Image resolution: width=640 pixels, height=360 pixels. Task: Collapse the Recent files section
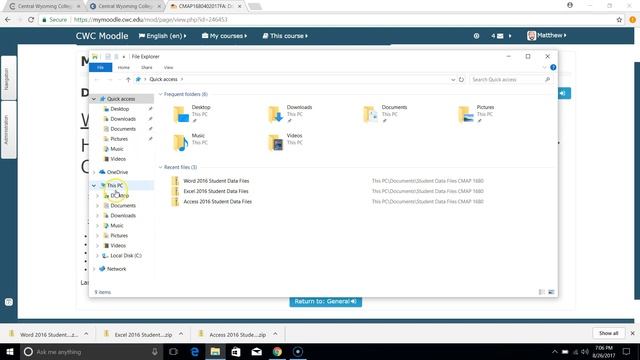tap(160, 167)
